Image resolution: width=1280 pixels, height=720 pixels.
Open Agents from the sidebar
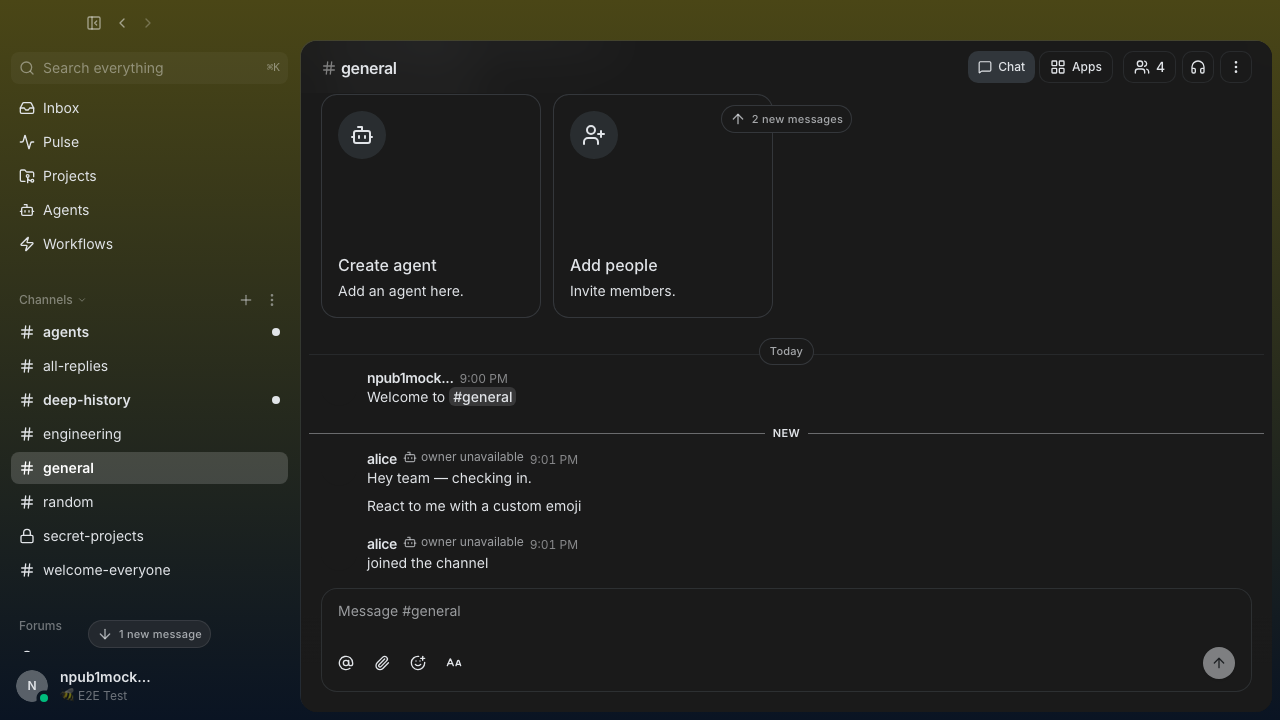point(150,210)
